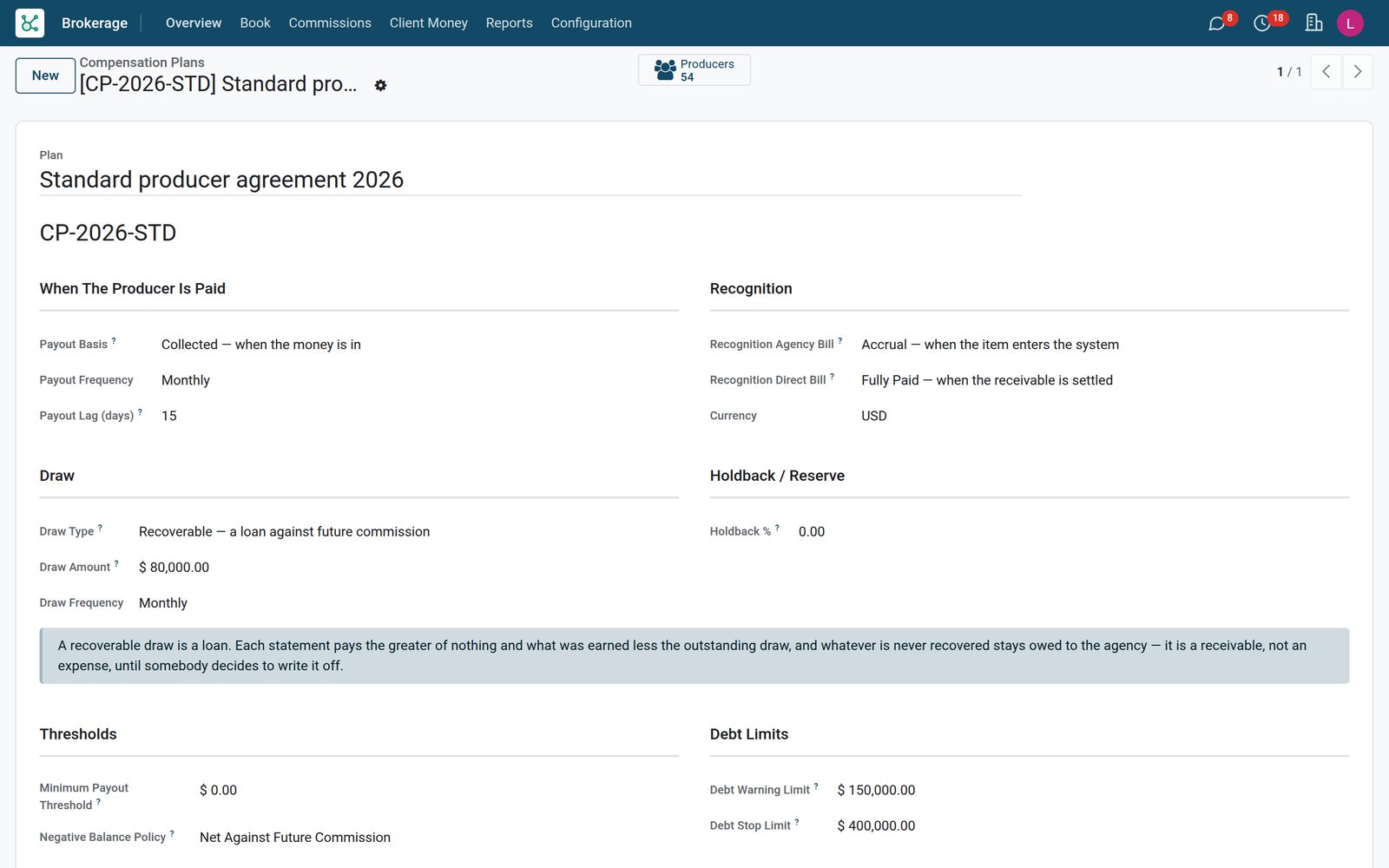Open Recognition Direct Bill selection field

tap(1105, 380)
